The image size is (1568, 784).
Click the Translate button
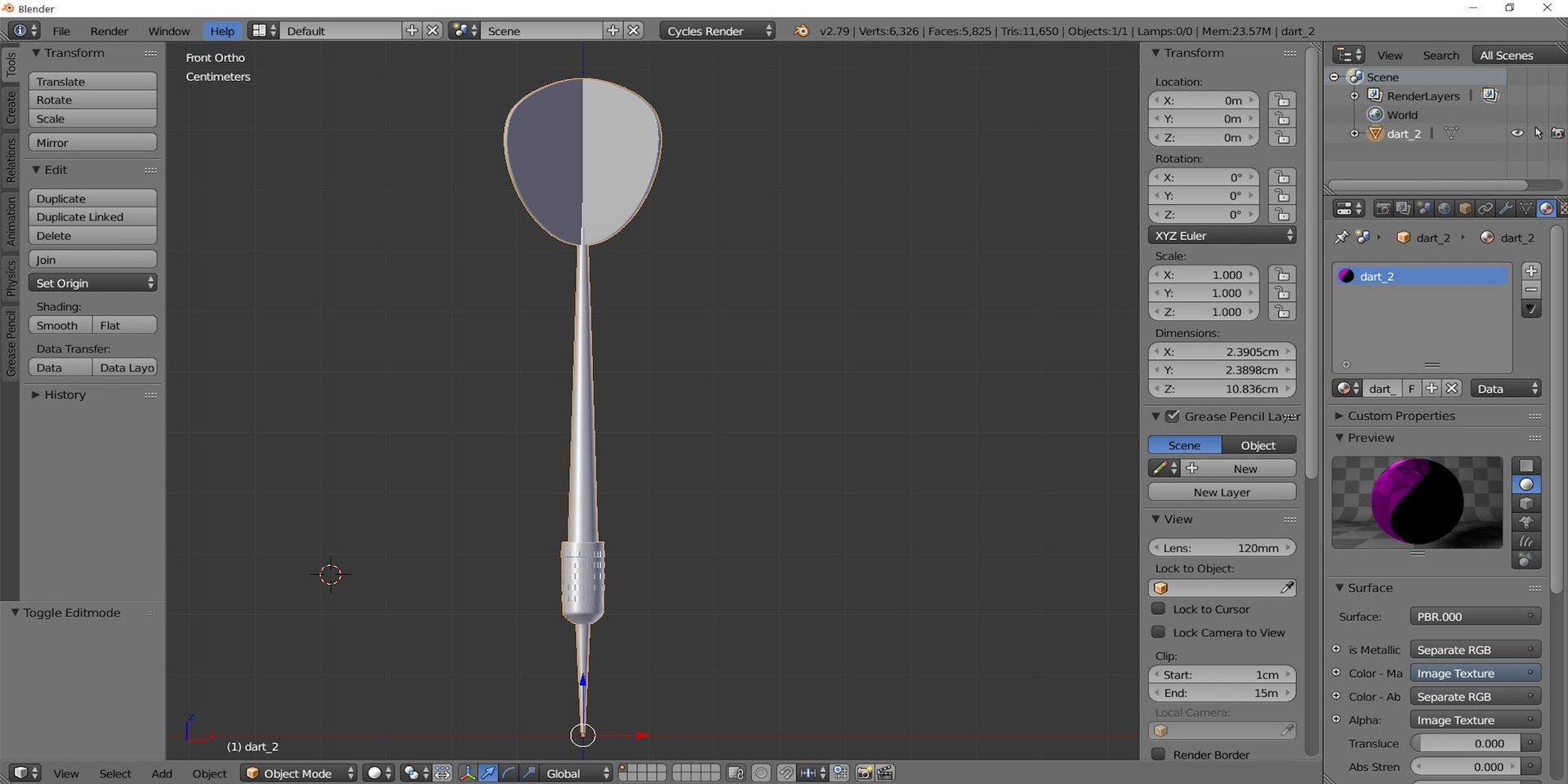click(x=92, y=81)
